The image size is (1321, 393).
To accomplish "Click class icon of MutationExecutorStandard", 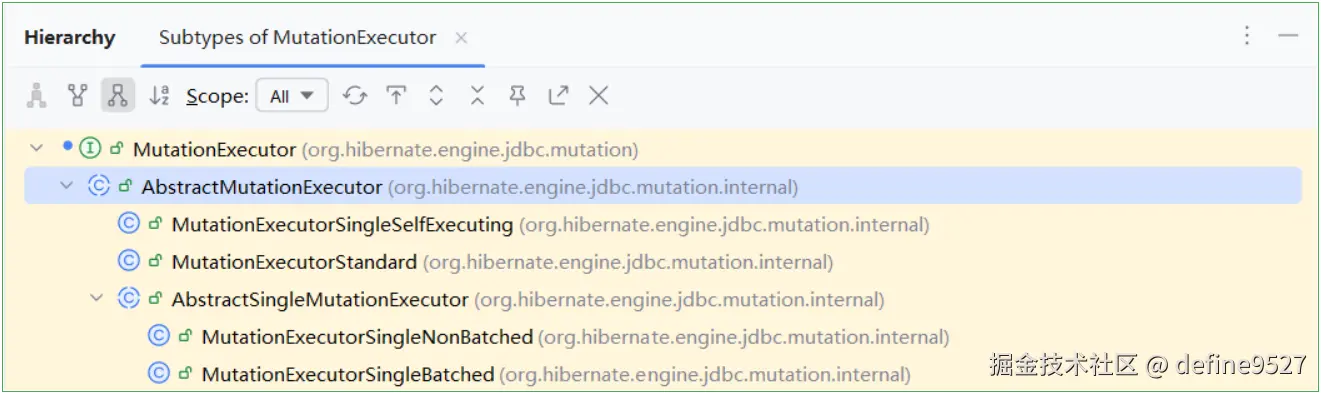I will 128,262.
